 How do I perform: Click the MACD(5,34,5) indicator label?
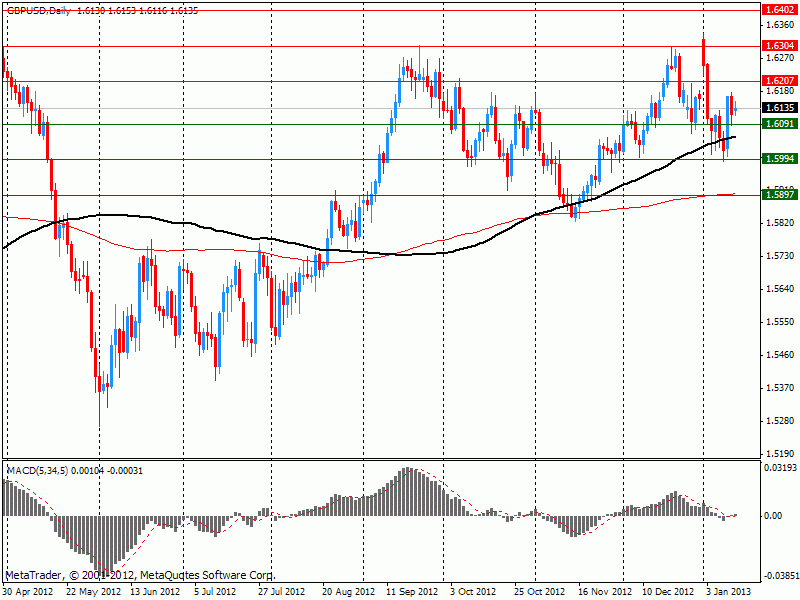[40, 468]
